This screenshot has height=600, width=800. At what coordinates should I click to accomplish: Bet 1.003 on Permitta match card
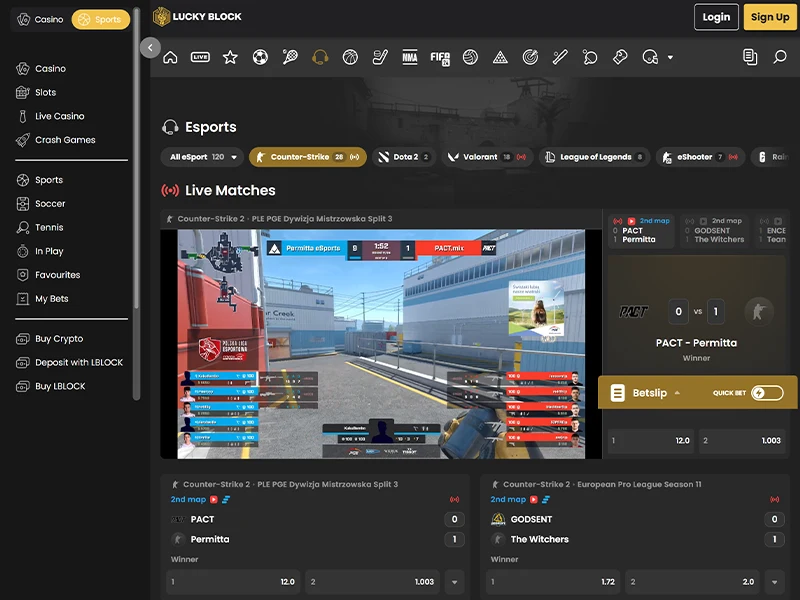tap(372, 582)
